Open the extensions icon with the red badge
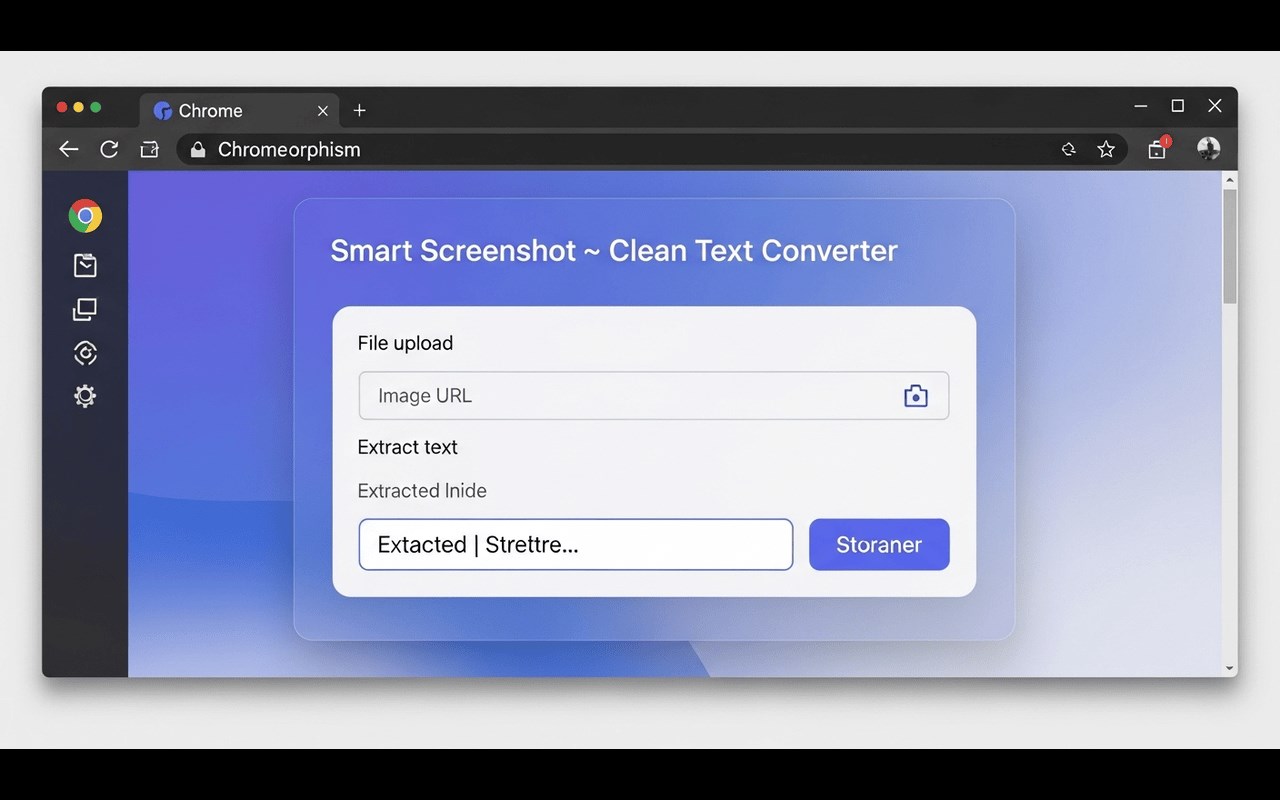This screenshot has height=800, width=1280. [x=1156, y=149]
